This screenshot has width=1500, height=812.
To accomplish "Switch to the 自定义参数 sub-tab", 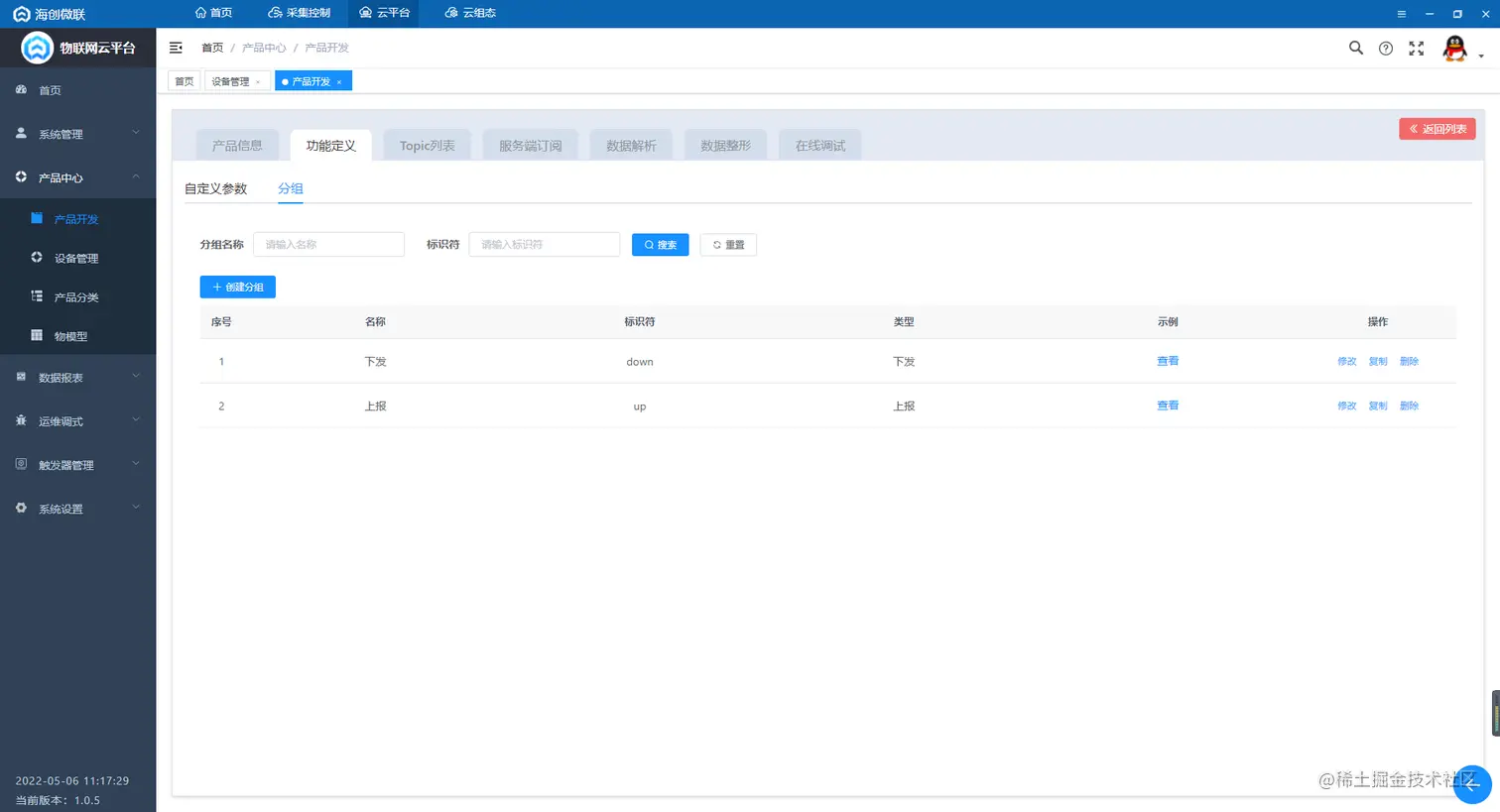I will [x=215, y=188].
